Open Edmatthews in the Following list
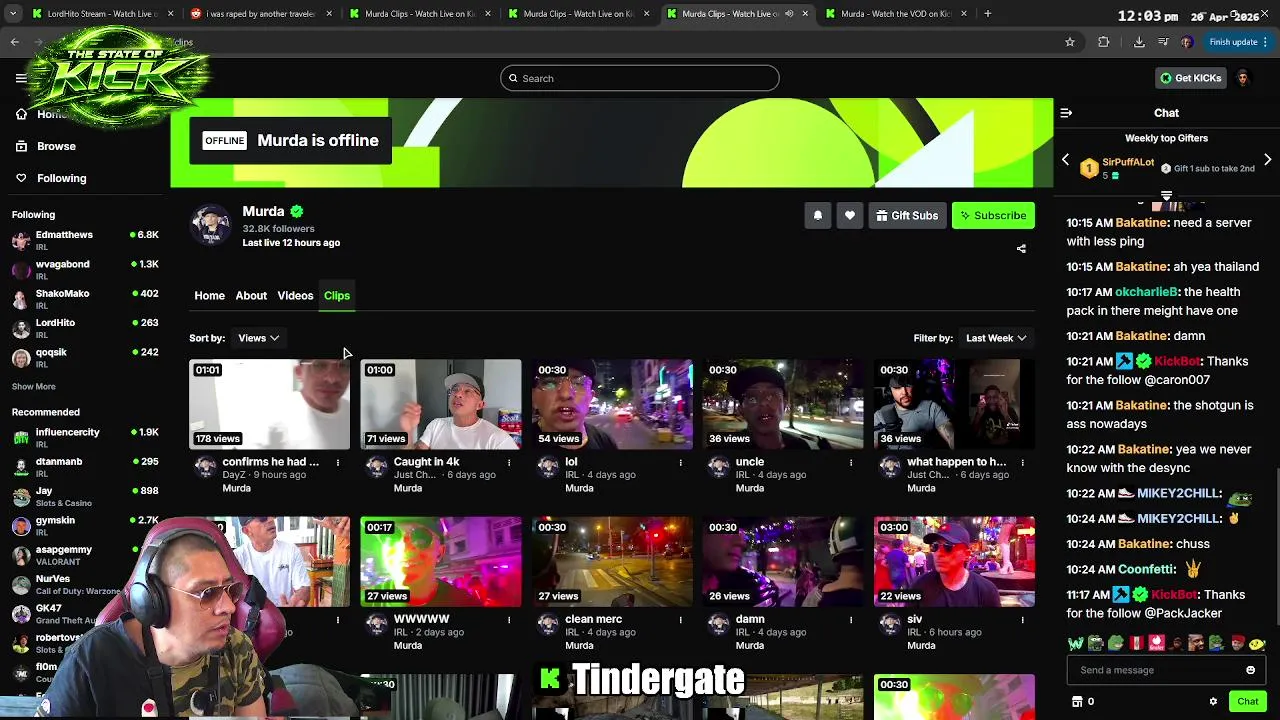This screenshot has height=720, width=1280. [x=85, y=240]
